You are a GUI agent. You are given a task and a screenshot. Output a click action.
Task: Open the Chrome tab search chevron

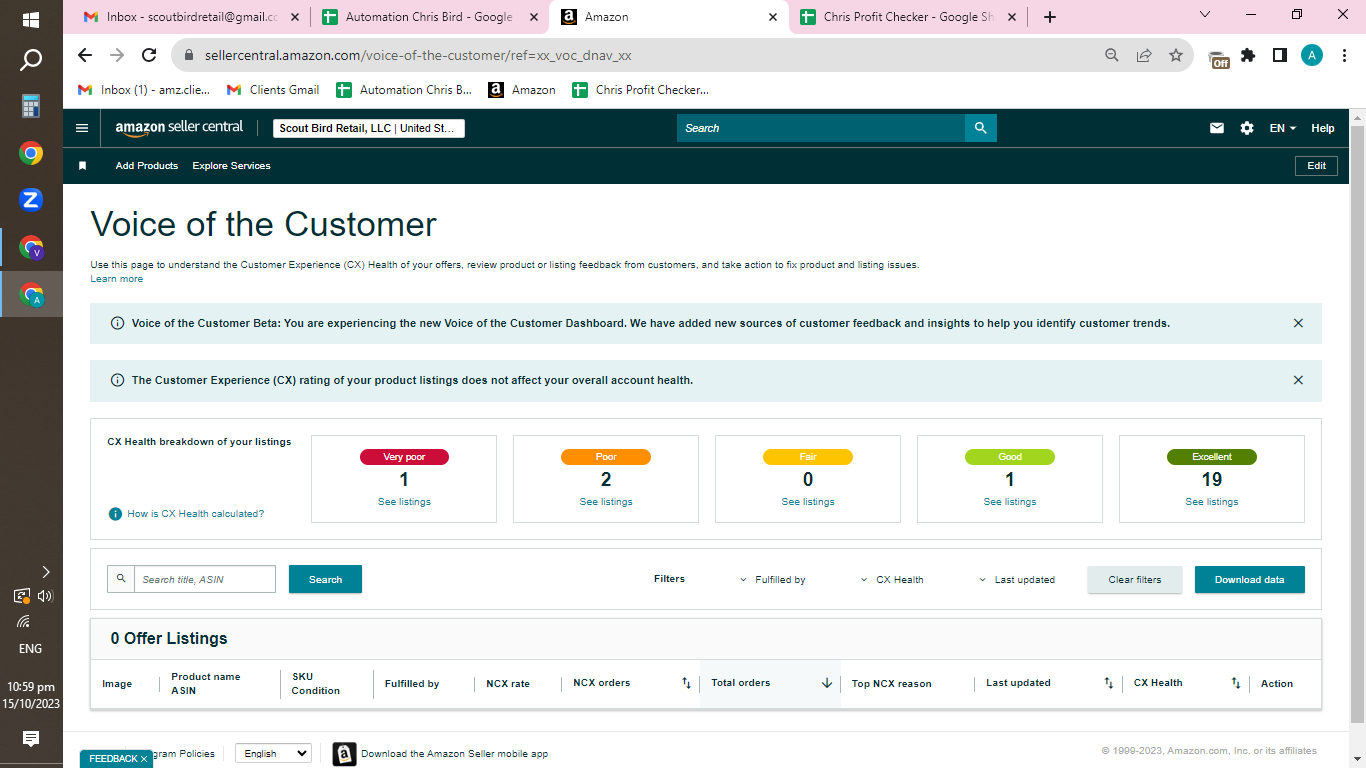(x=1205, y=15)
